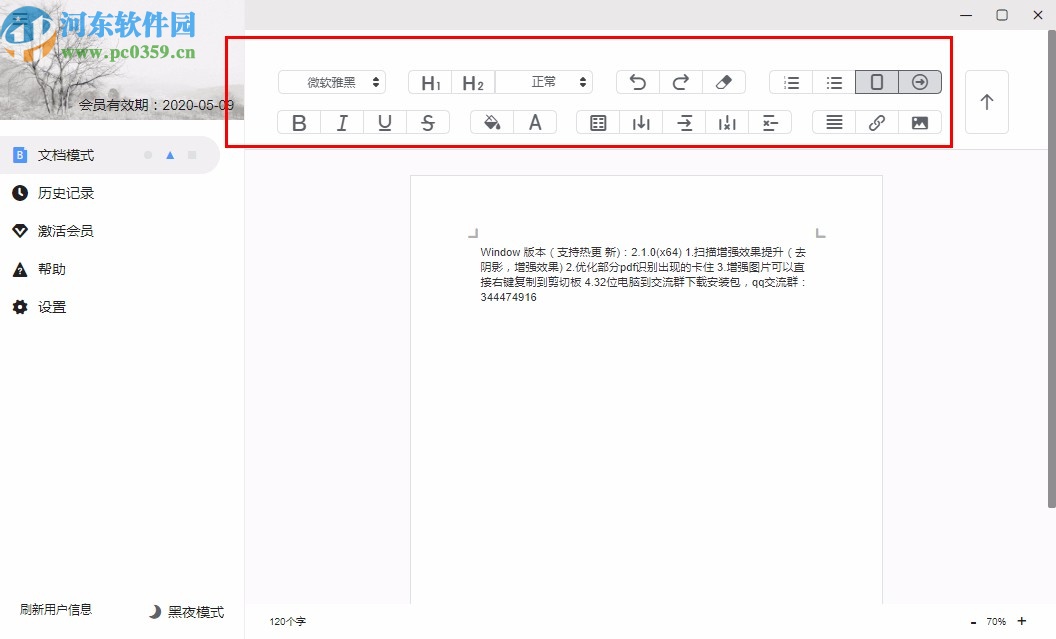
Task: Click inside the document text paragraph
Action: tap(643, 274)
